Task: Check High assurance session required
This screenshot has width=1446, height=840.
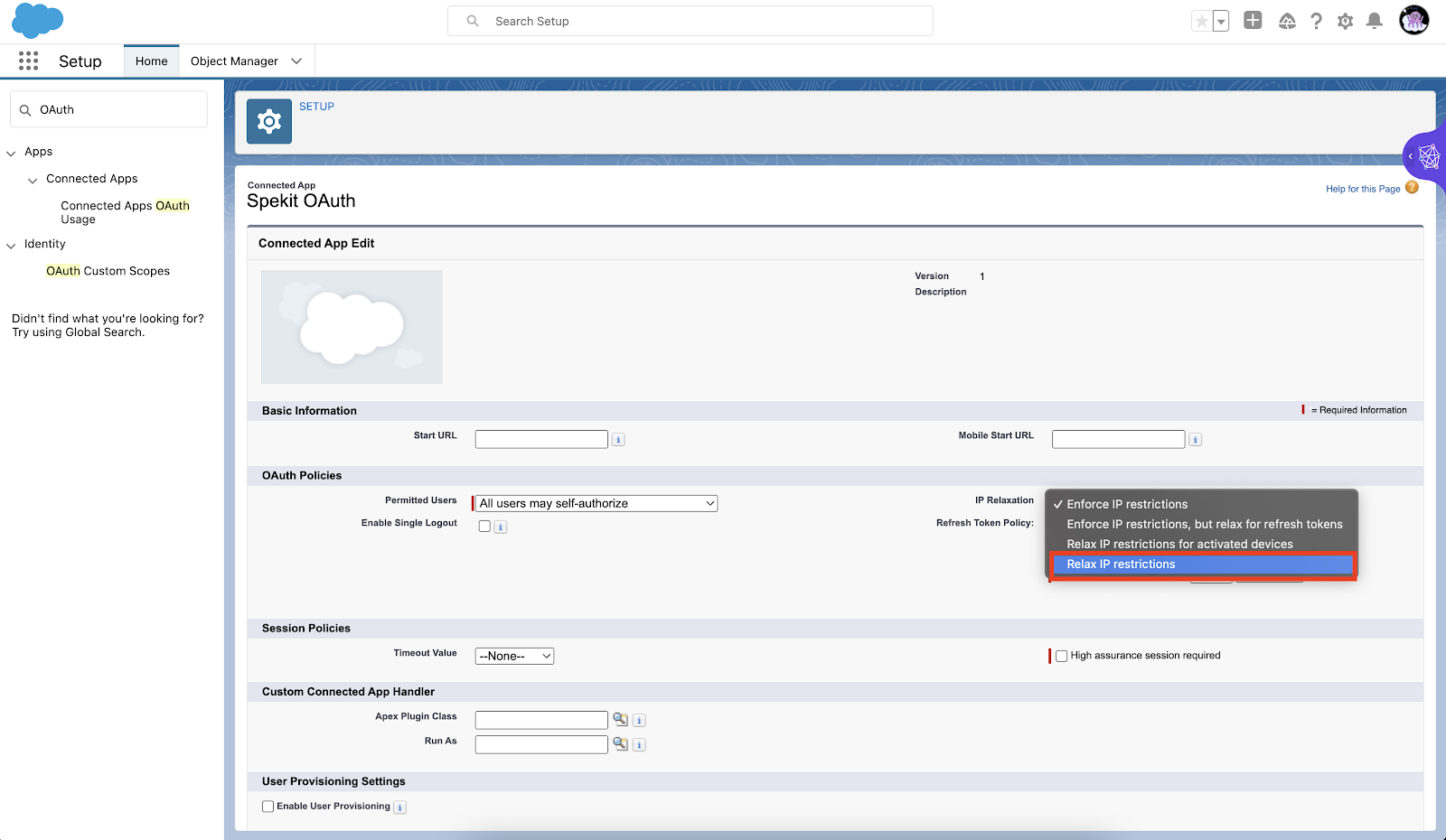Action: tap(1061, 656)
